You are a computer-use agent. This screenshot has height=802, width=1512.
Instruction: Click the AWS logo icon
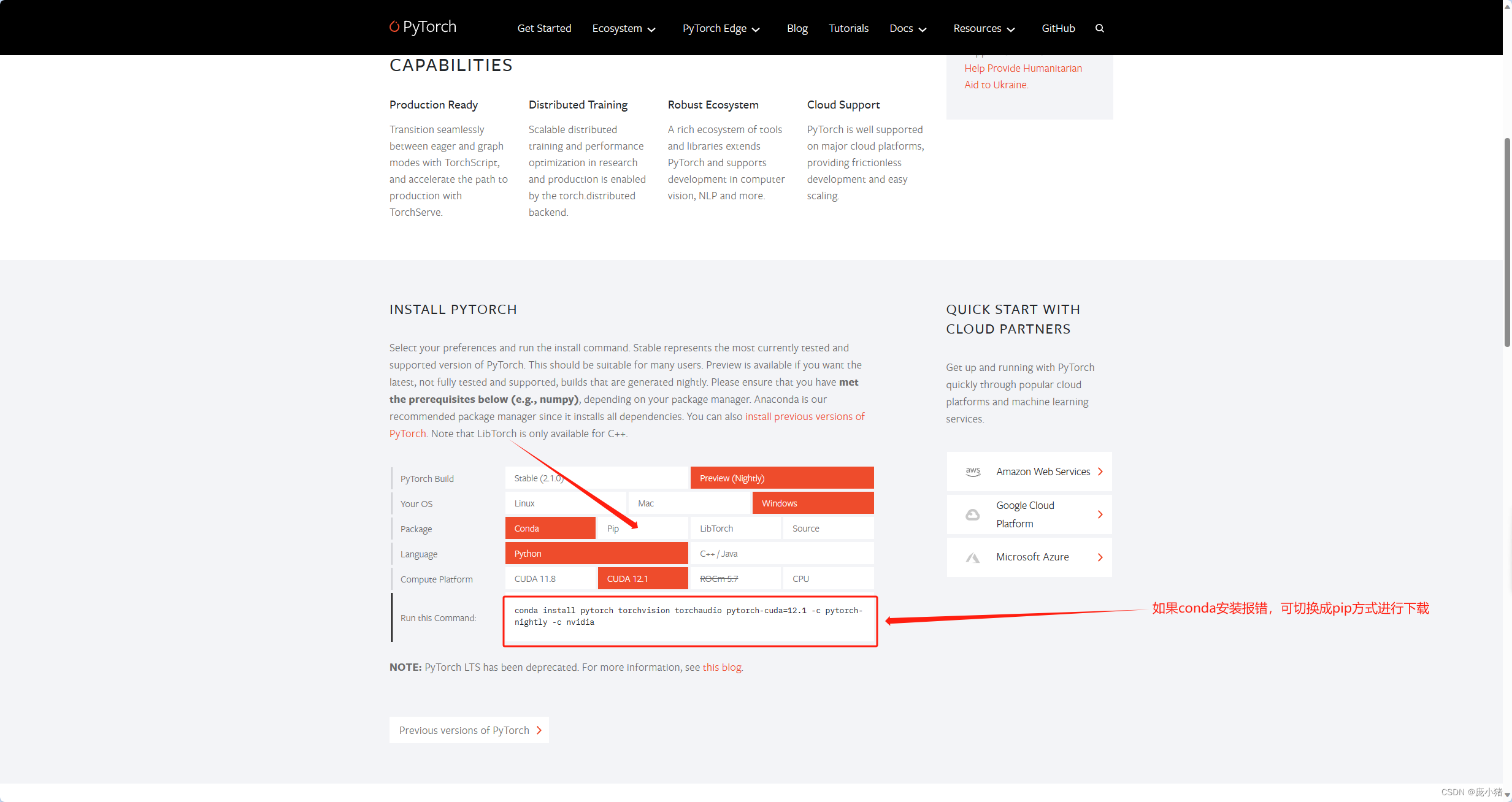tap(973, 472)
